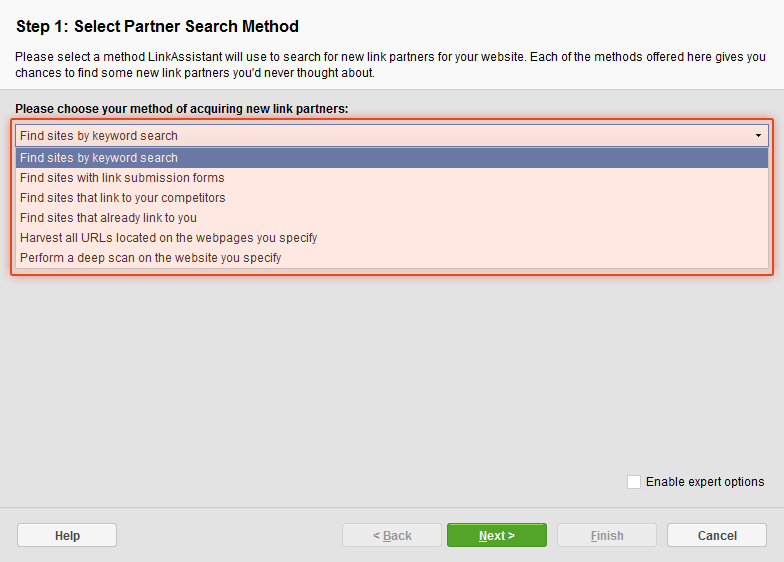Click the 'Enable expert options' label text
784x562 pixels.
coord(705,482)
